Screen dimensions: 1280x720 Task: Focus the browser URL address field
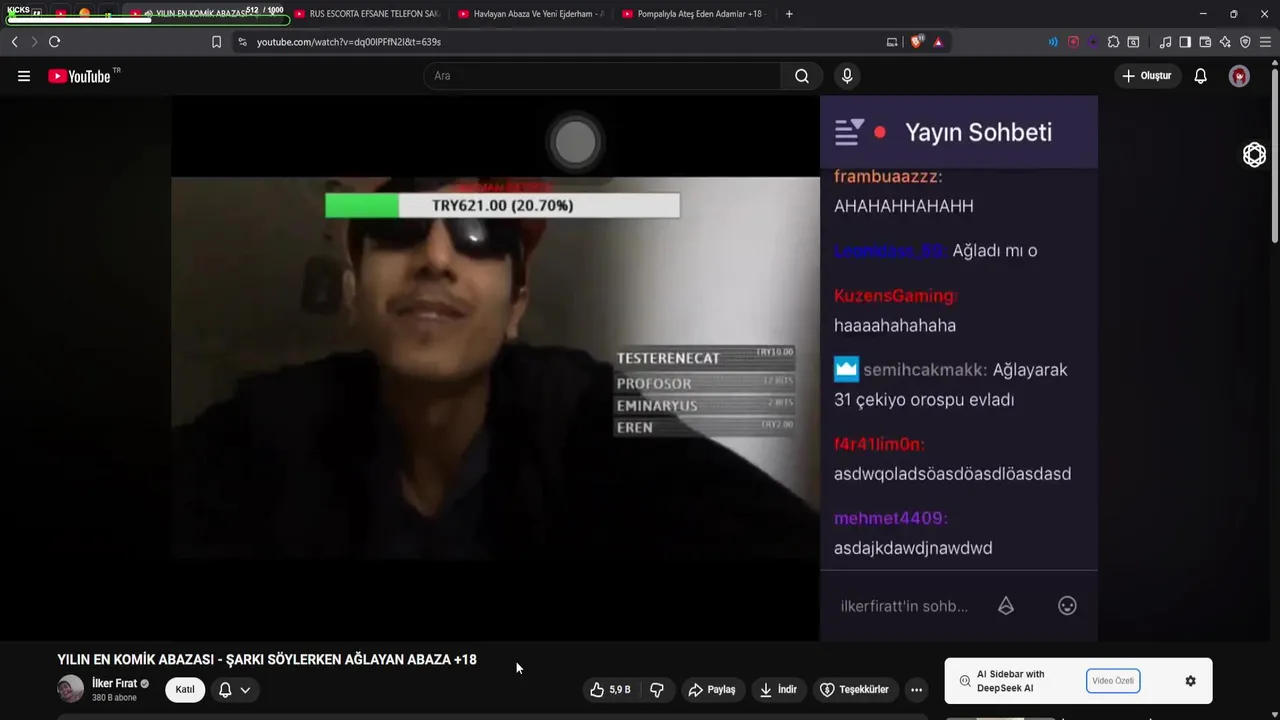(560, 42)
